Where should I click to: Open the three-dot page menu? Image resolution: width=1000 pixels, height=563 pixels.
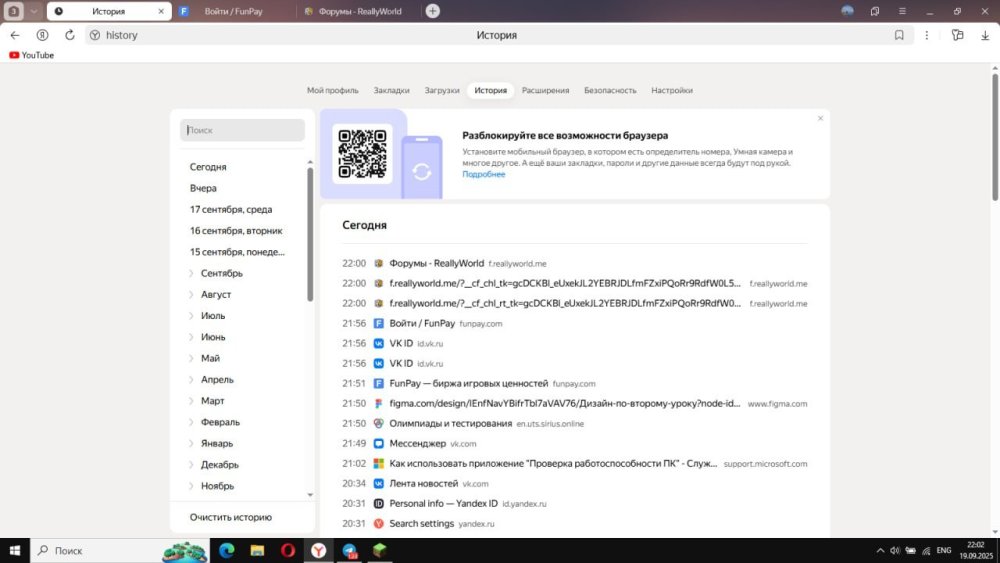coord(927,35)
